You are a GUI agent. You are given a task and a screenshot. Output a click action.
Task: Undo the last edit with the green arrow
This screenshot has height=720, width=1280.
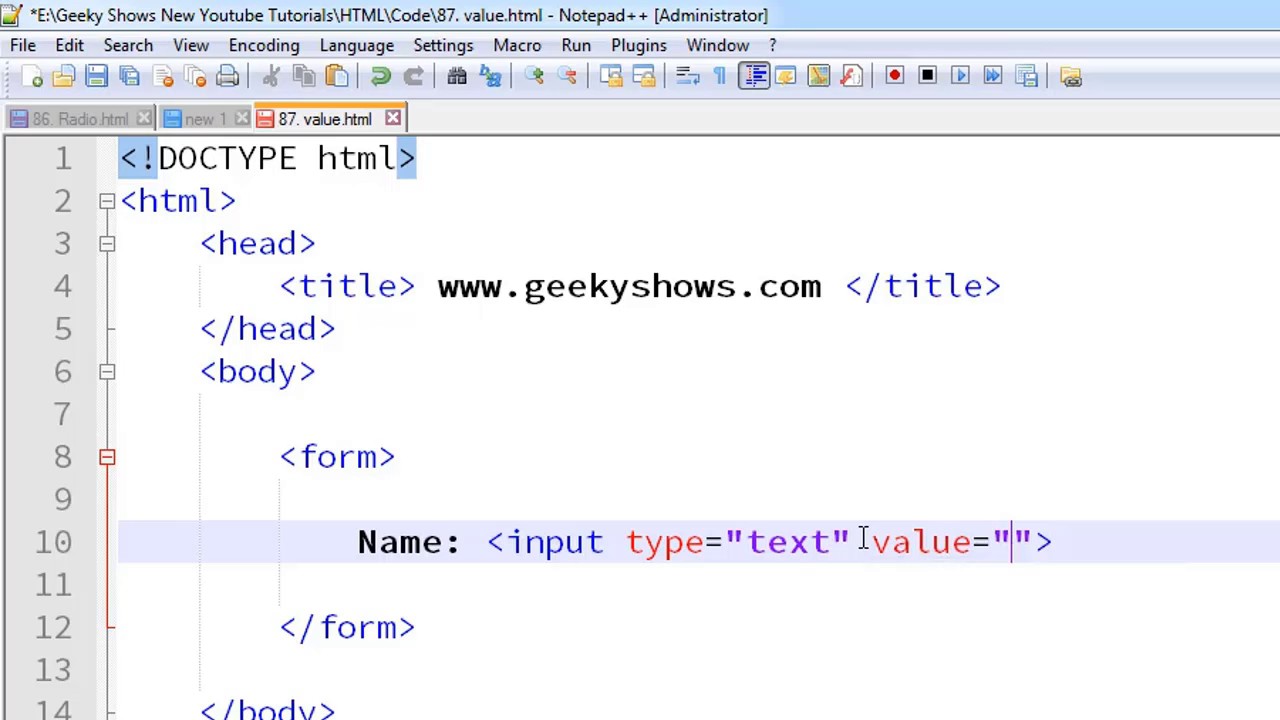click(380, 76)
